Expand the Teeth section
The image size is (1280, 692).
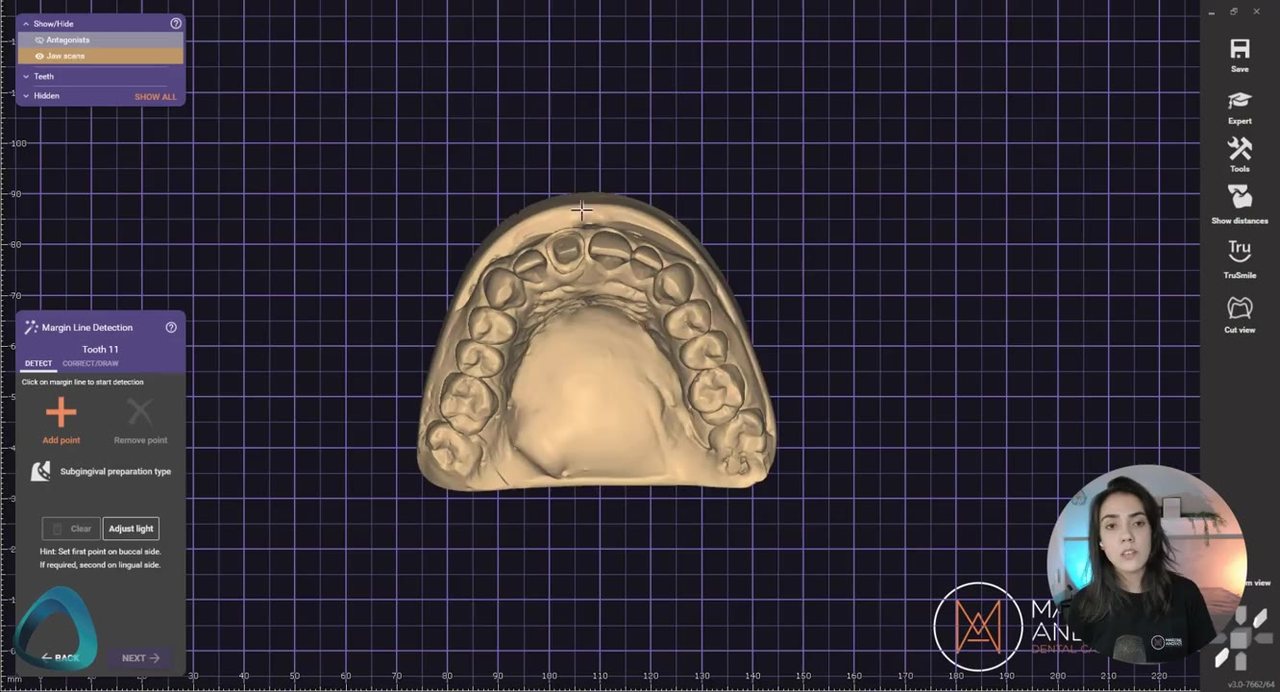[26, 76]
